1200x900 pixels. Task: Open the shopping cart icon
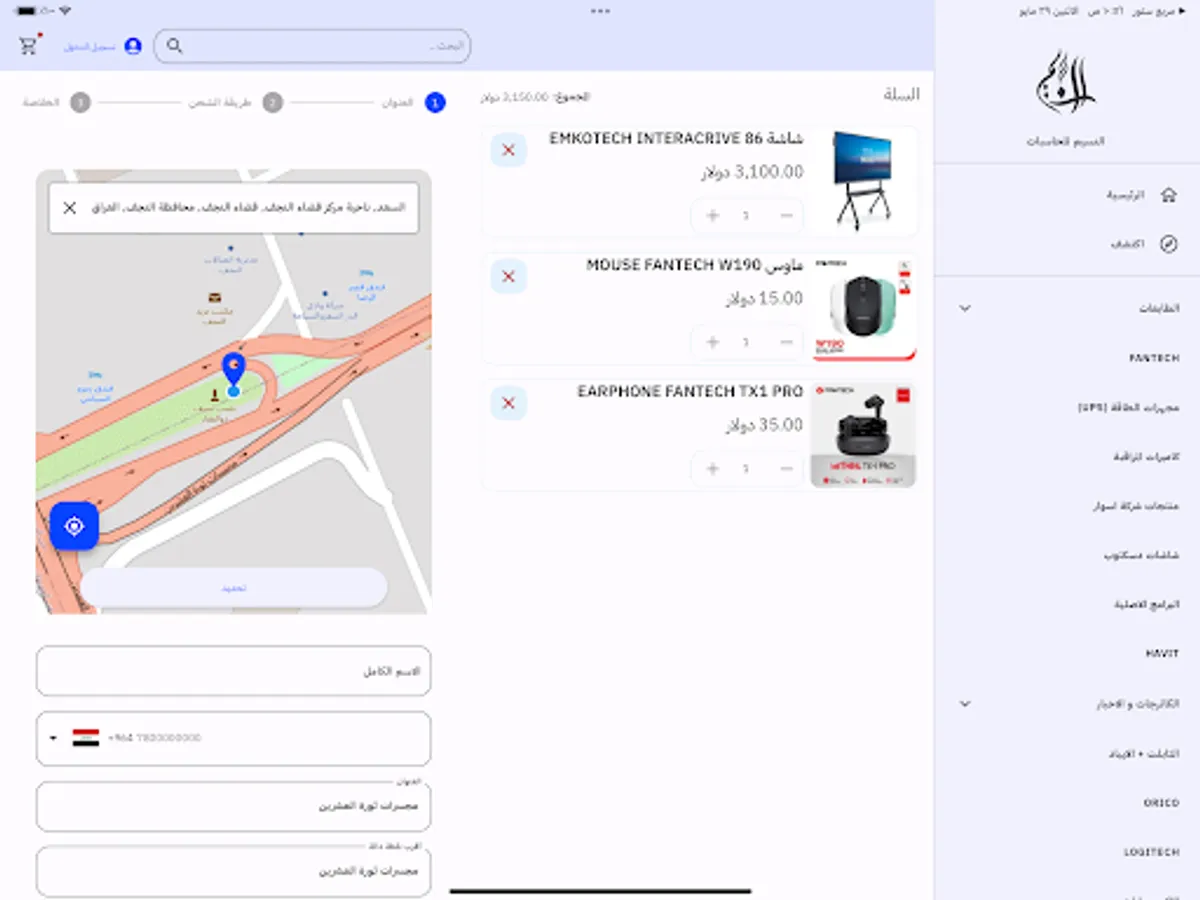tap(29, 45)
